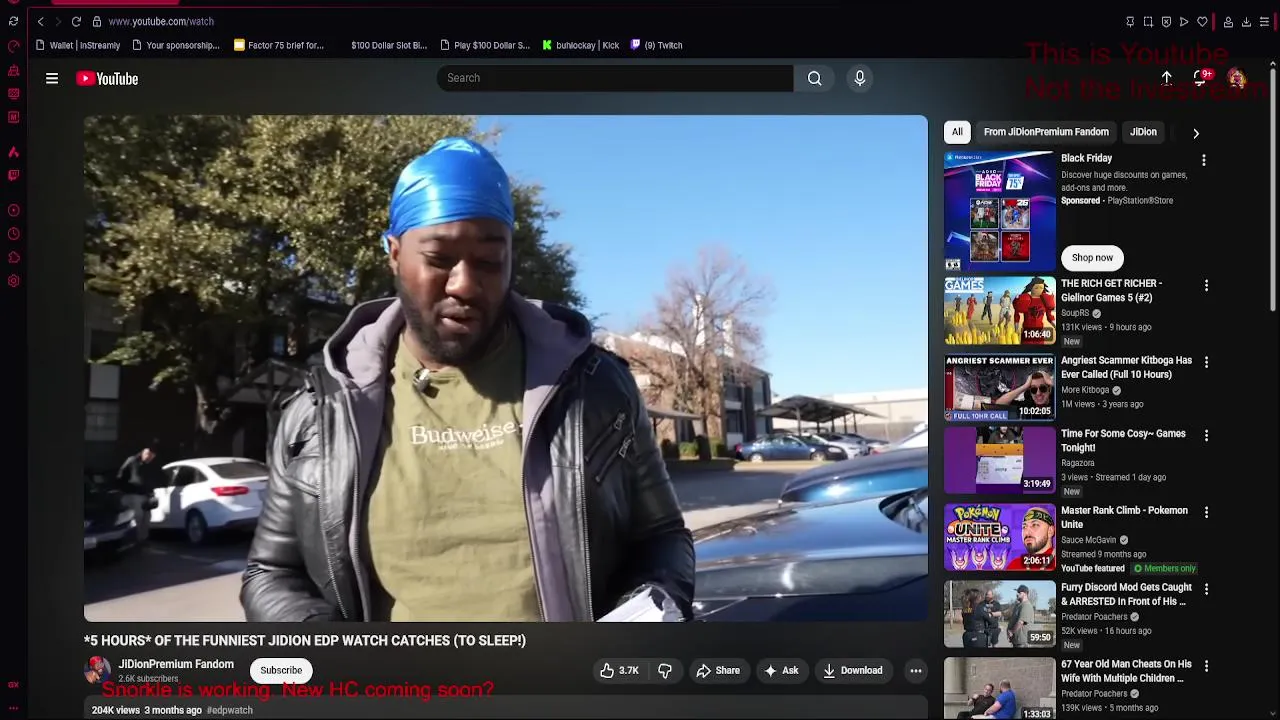Open options for THE RICH GET RICHER video
Screen dimensions: 1280x720
point(1206,286)
